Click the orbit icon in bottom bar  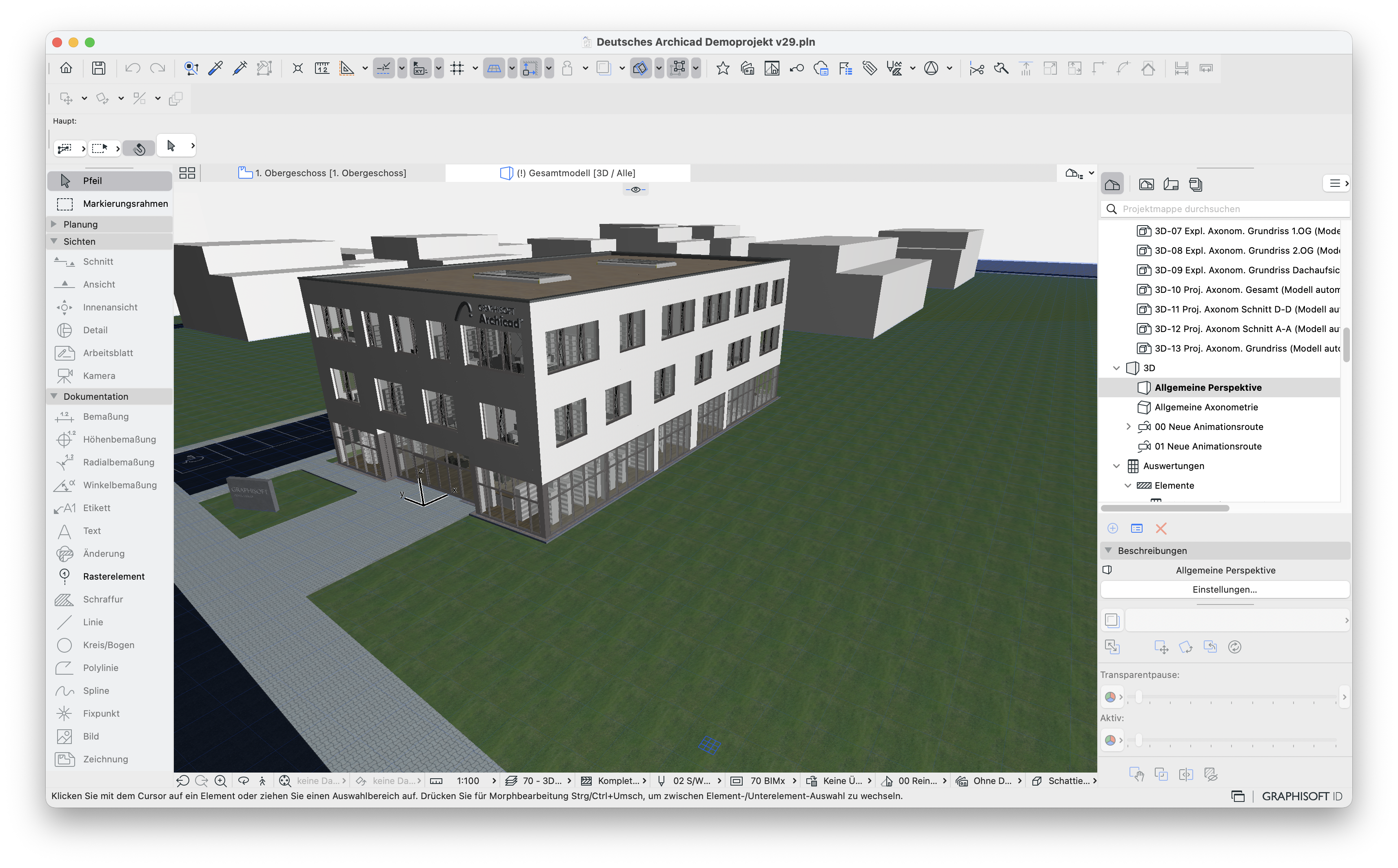pos(244,781)
